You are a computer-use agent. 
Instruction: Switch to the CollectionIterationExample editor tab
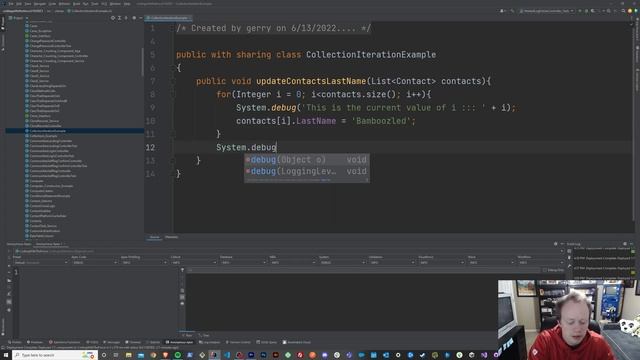click(169, 18)
